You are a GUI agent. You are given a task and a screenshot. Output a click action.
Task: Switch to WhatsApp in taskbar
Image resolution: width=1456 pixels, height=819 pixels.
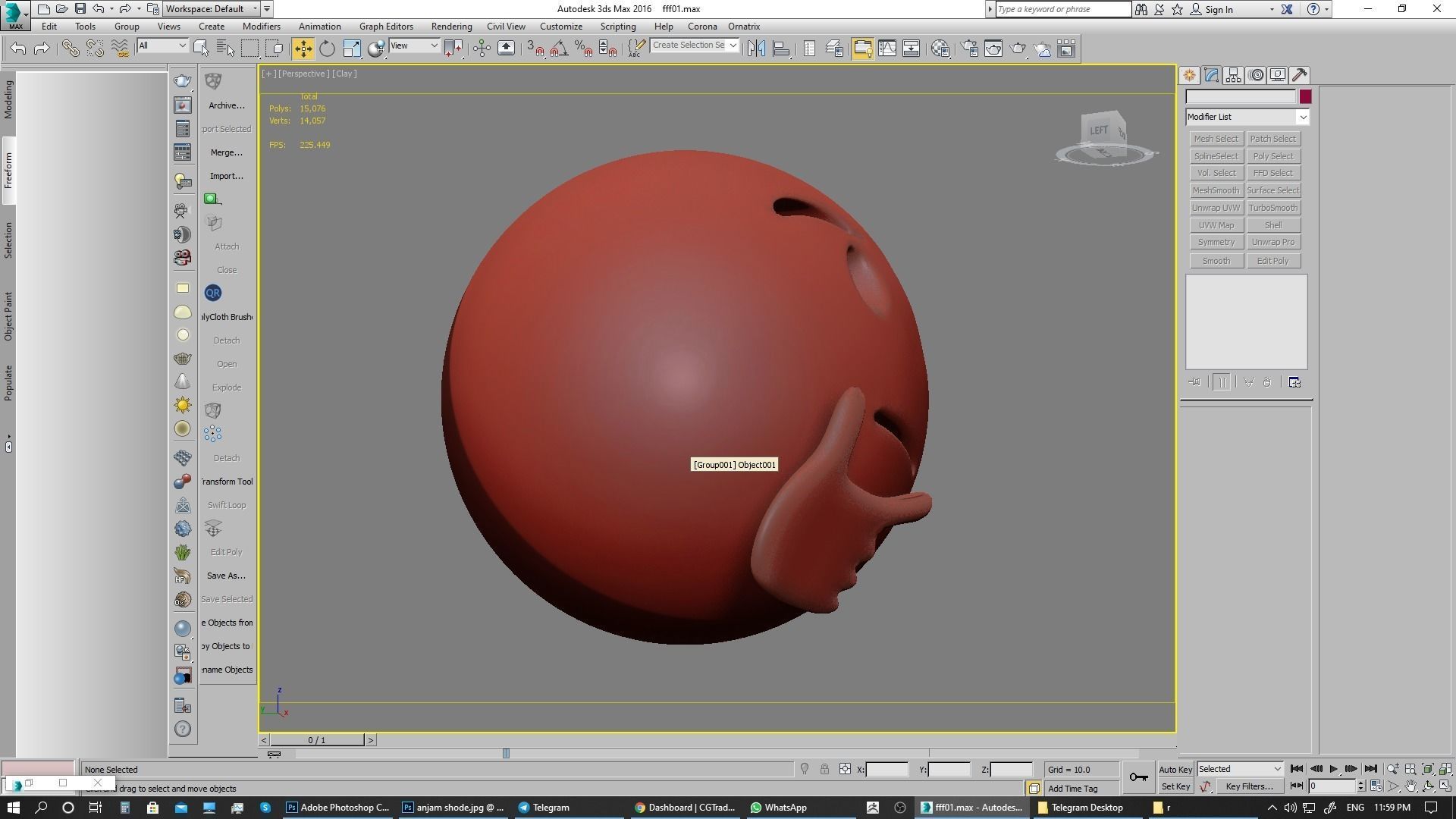779,808
